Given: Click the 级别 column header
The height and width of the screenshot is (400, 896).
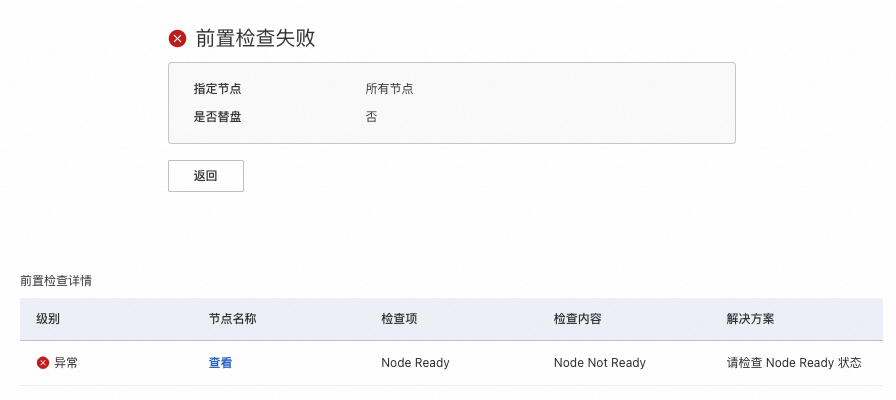Looking at the screenshot, I should pos(48,319).
